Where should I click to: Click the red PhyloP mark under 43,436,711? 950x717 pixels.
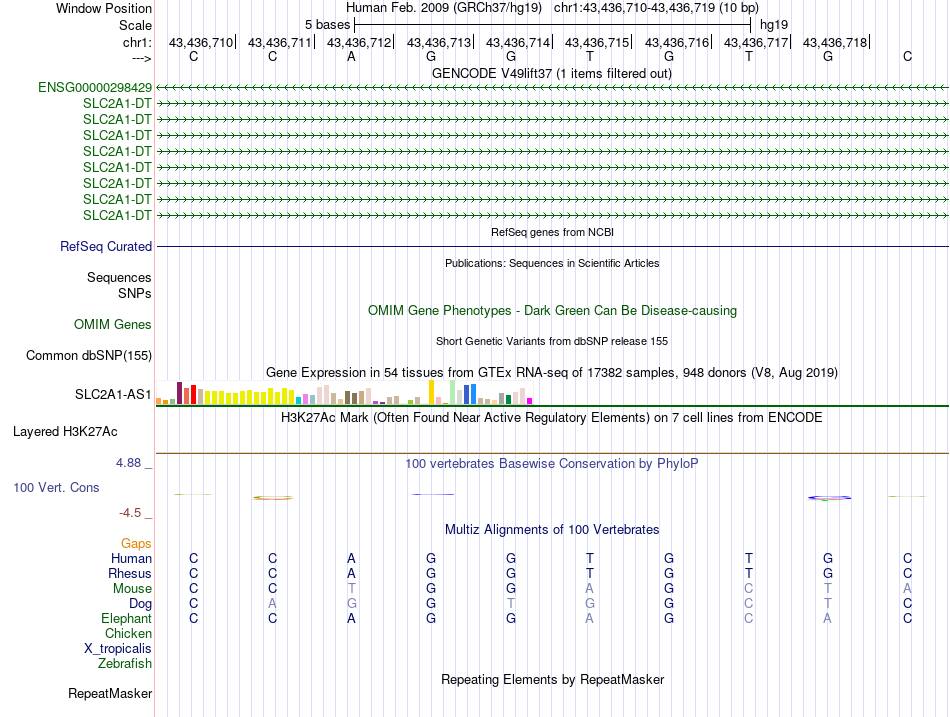[273, 498]
